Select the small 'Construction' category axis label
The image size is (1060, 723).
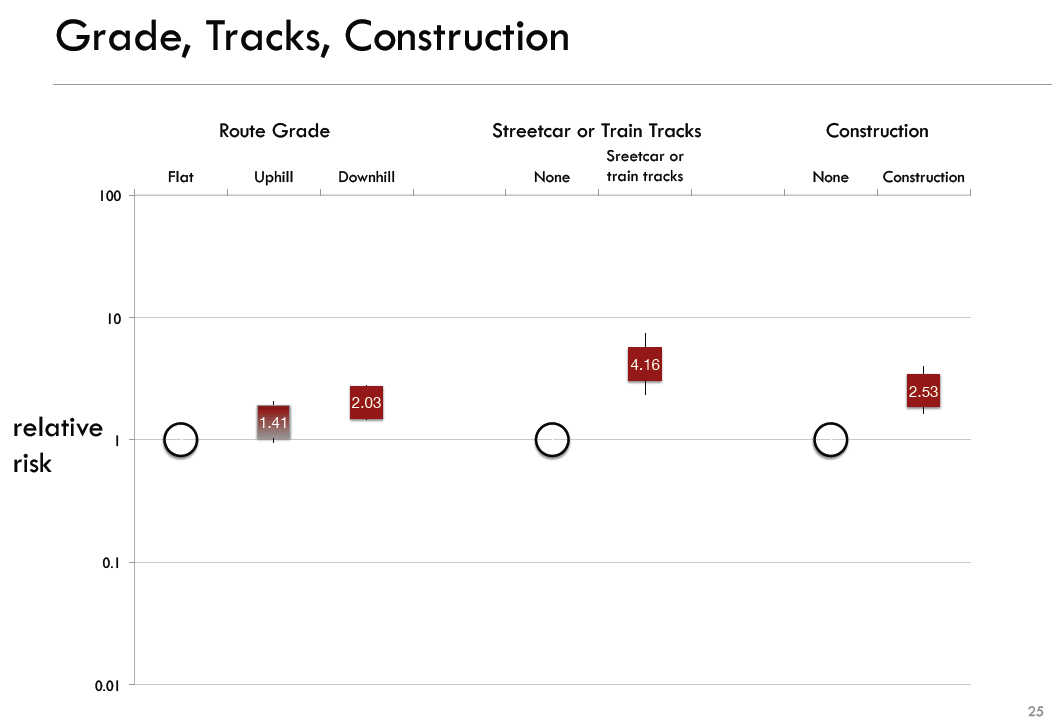click(x=923, y=177)
